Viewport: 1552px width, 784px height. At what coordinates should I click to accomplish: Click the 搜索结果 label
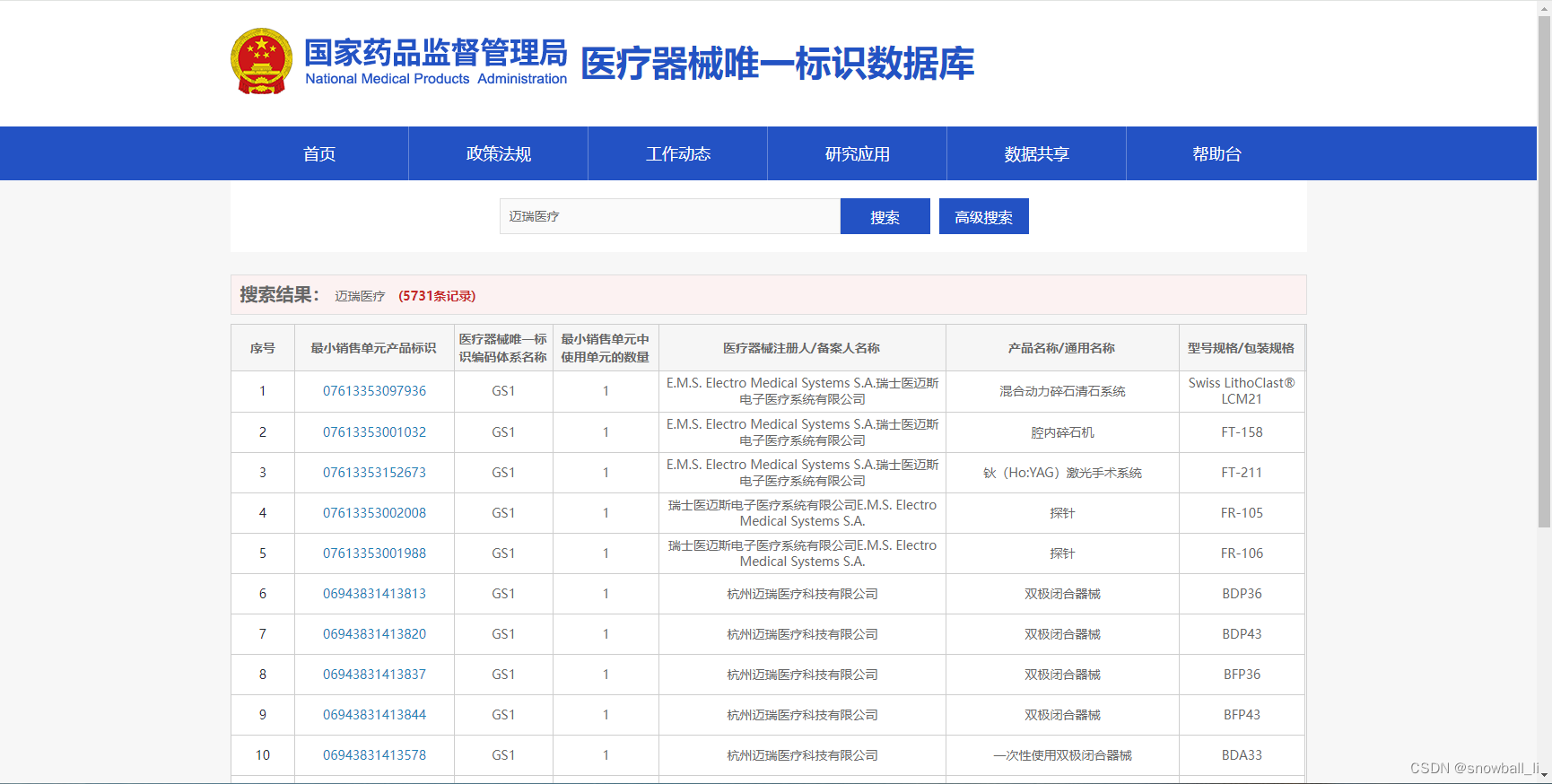click(x=279, y=295)
